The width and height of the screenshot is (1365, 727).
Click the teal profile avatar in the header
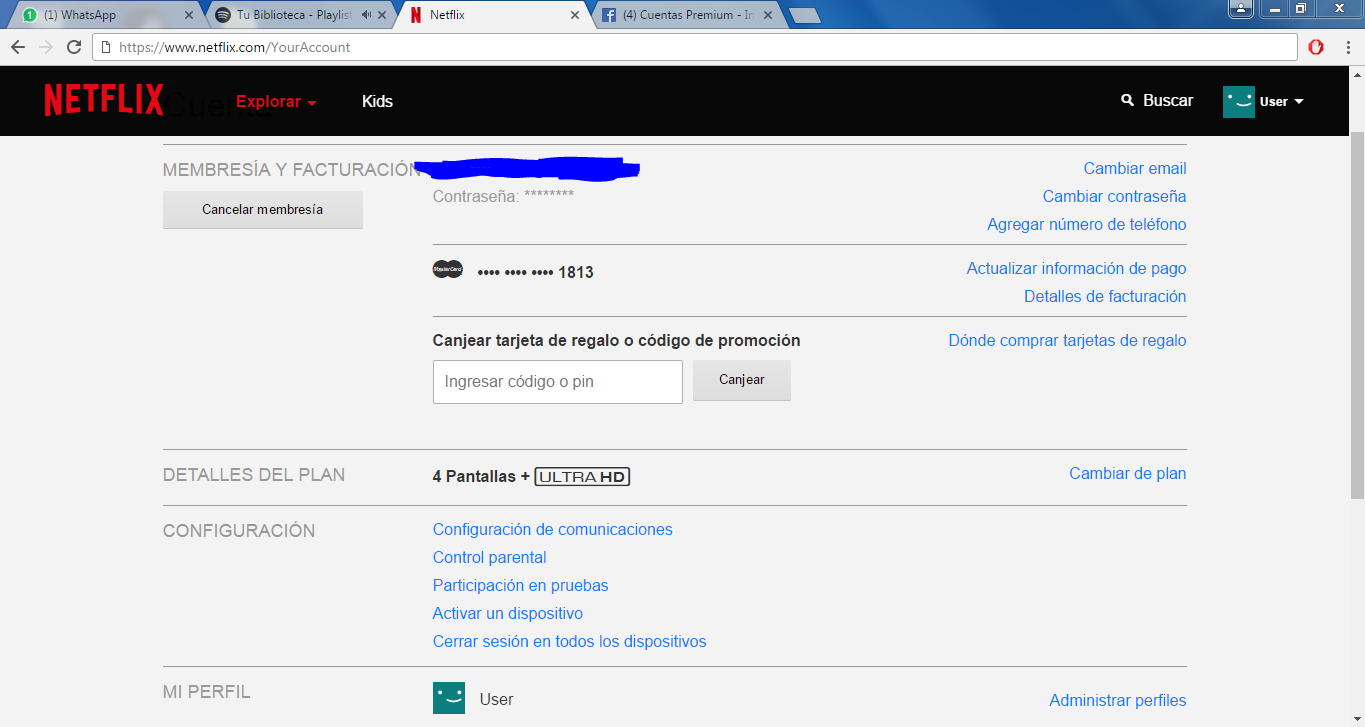click(x=1239, y=101)
